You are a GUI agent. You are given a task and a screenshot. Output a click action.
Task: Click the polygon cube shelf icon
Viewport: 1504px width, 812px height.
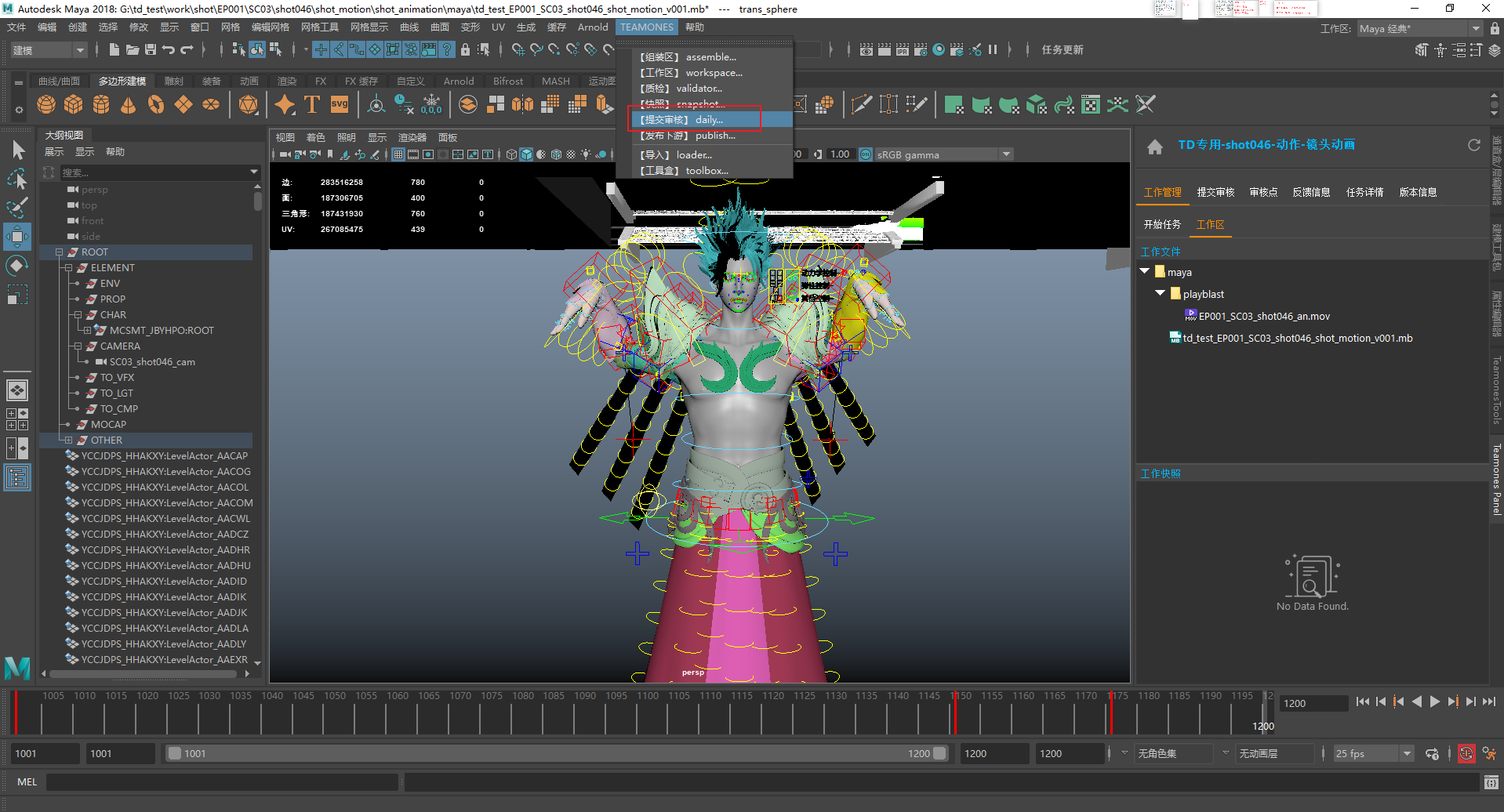click(x=74, y=104)
